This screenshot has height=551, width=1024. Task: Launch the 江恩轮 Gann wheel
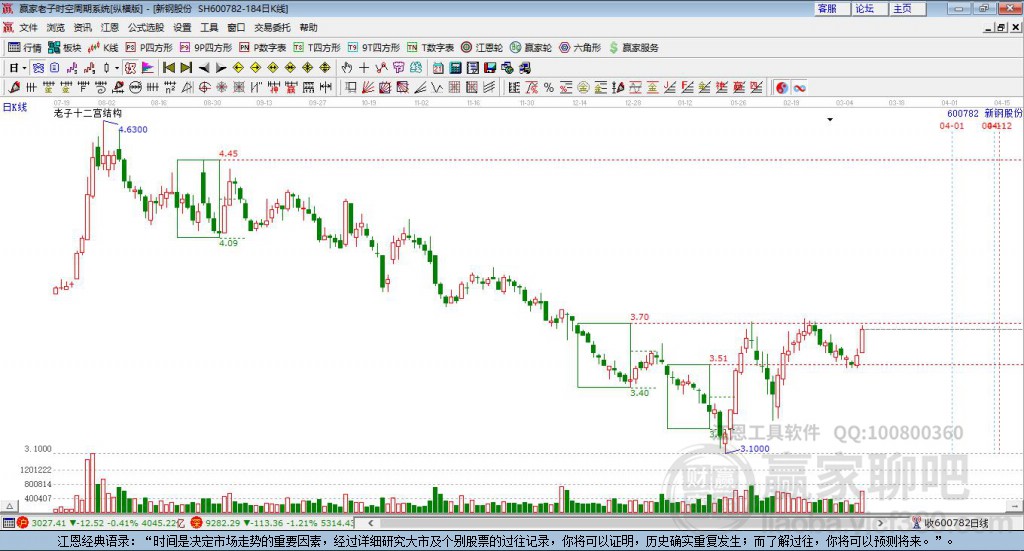(x=482, y=48)
